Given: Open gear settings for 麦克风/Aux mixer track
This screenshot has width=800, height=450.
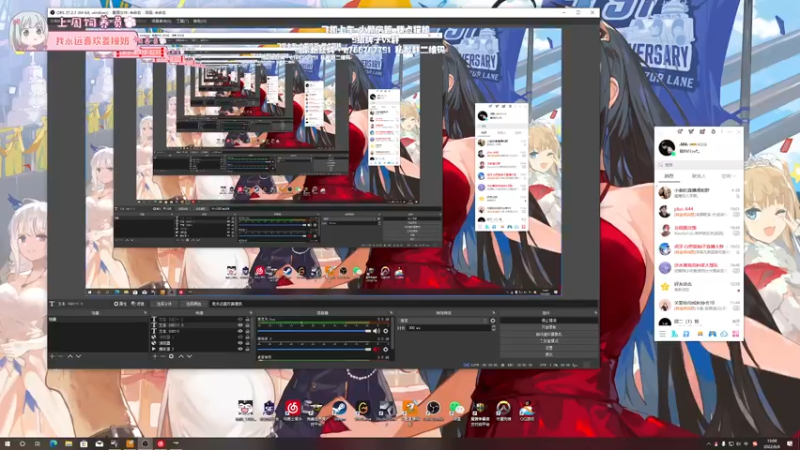Looking at the screenshot, I should (386, 331).
